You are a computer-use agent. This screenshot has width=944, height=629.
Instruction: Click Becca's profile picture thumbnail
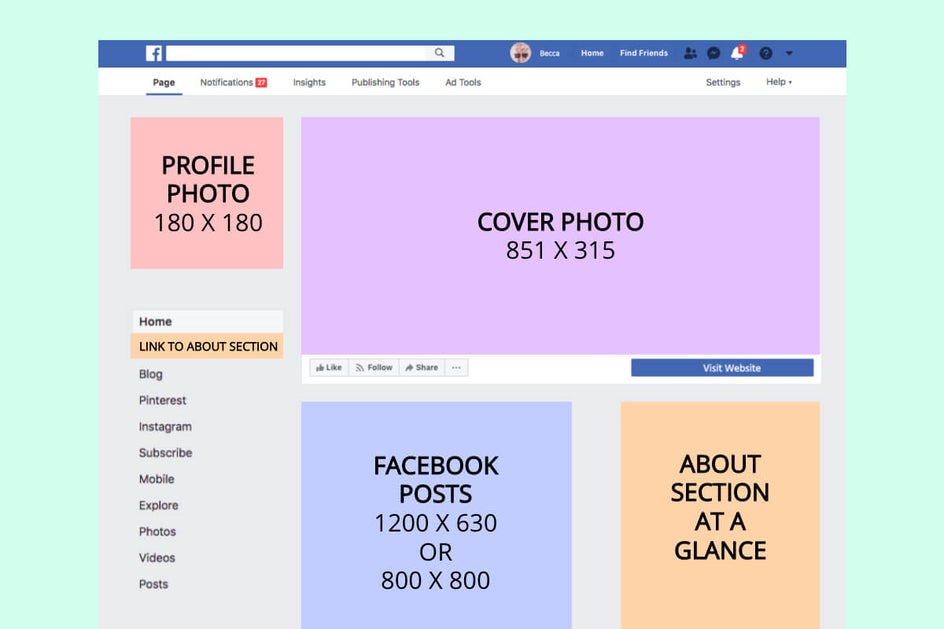[x=520, y=53]
